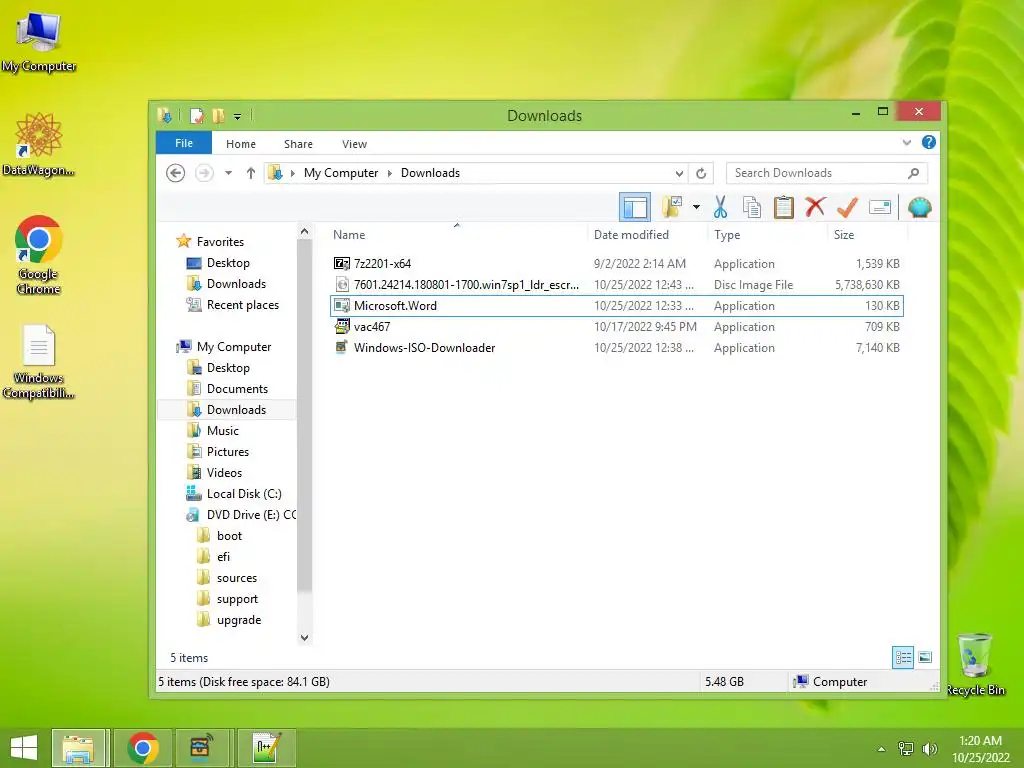Click the Rename card icon in toolbar
This screenshot has width=1024, height=768.
pyautogui.click(x=880, y=208)
